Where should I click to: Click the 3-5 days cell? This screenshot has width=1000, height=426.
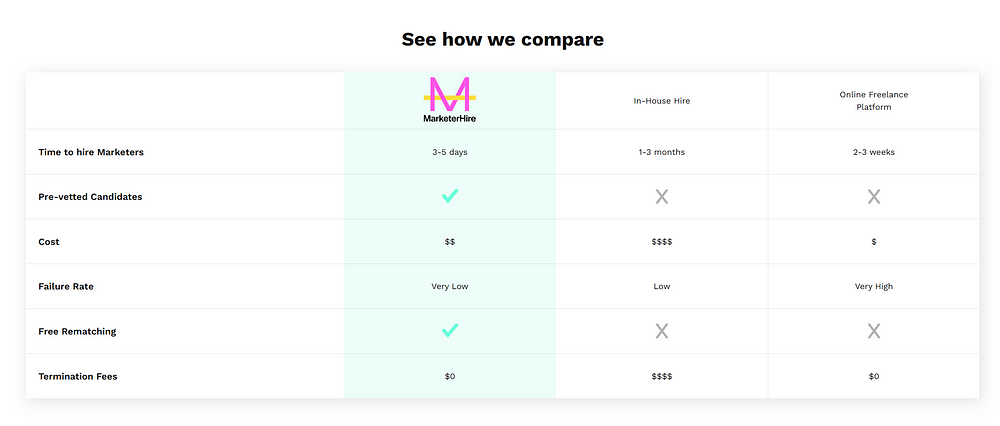tap(450, 152)
